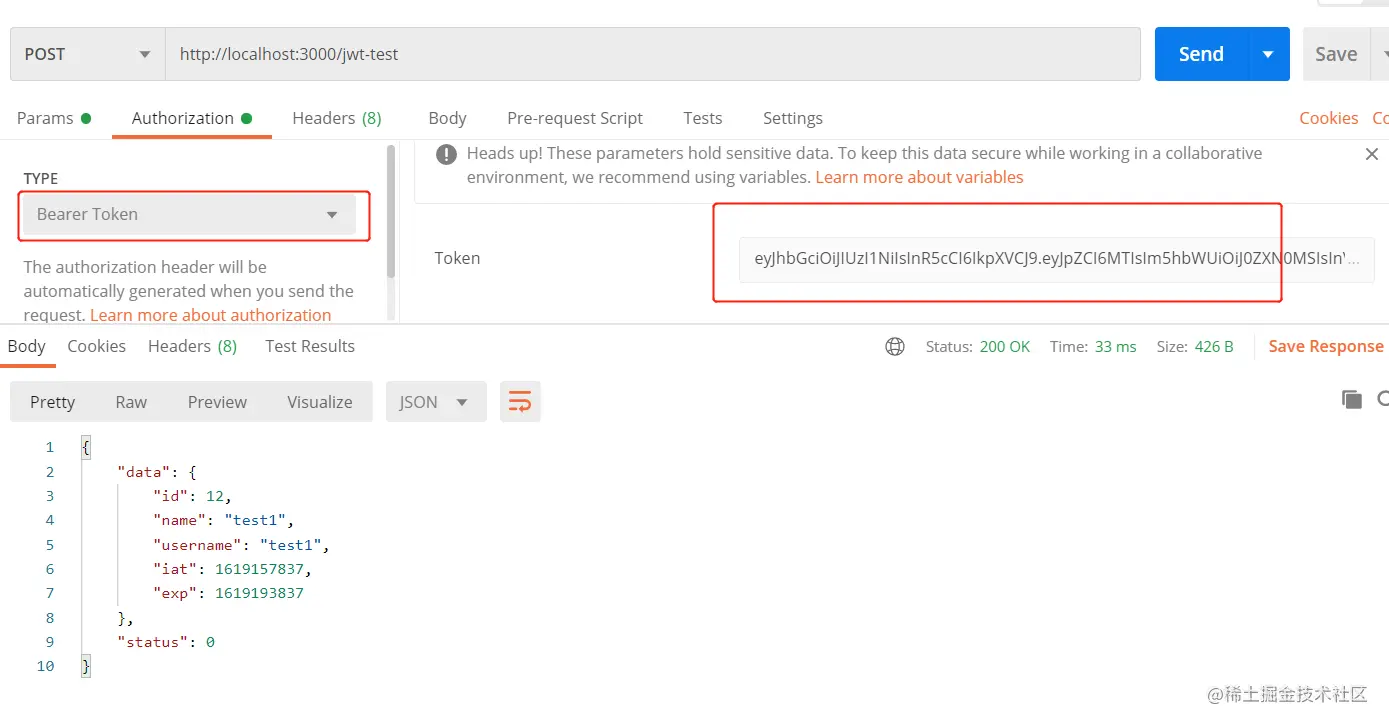The image size is (1389, 726).
Task: Click the "name": "test1" line
Action: click(x=223, y=520)
